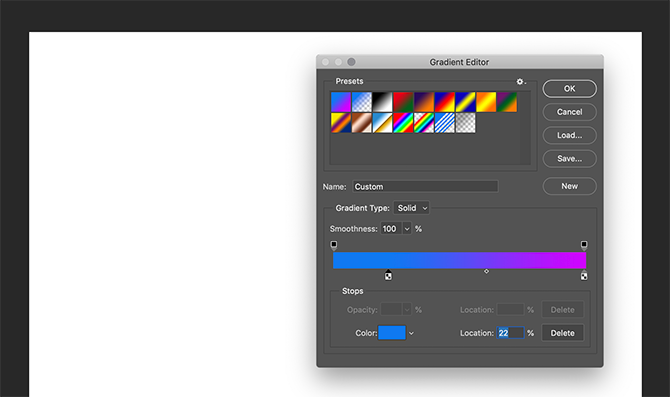The image size is (670, 397).
Task: Open the Presets gear settings menu
Action: coord(520,81)
